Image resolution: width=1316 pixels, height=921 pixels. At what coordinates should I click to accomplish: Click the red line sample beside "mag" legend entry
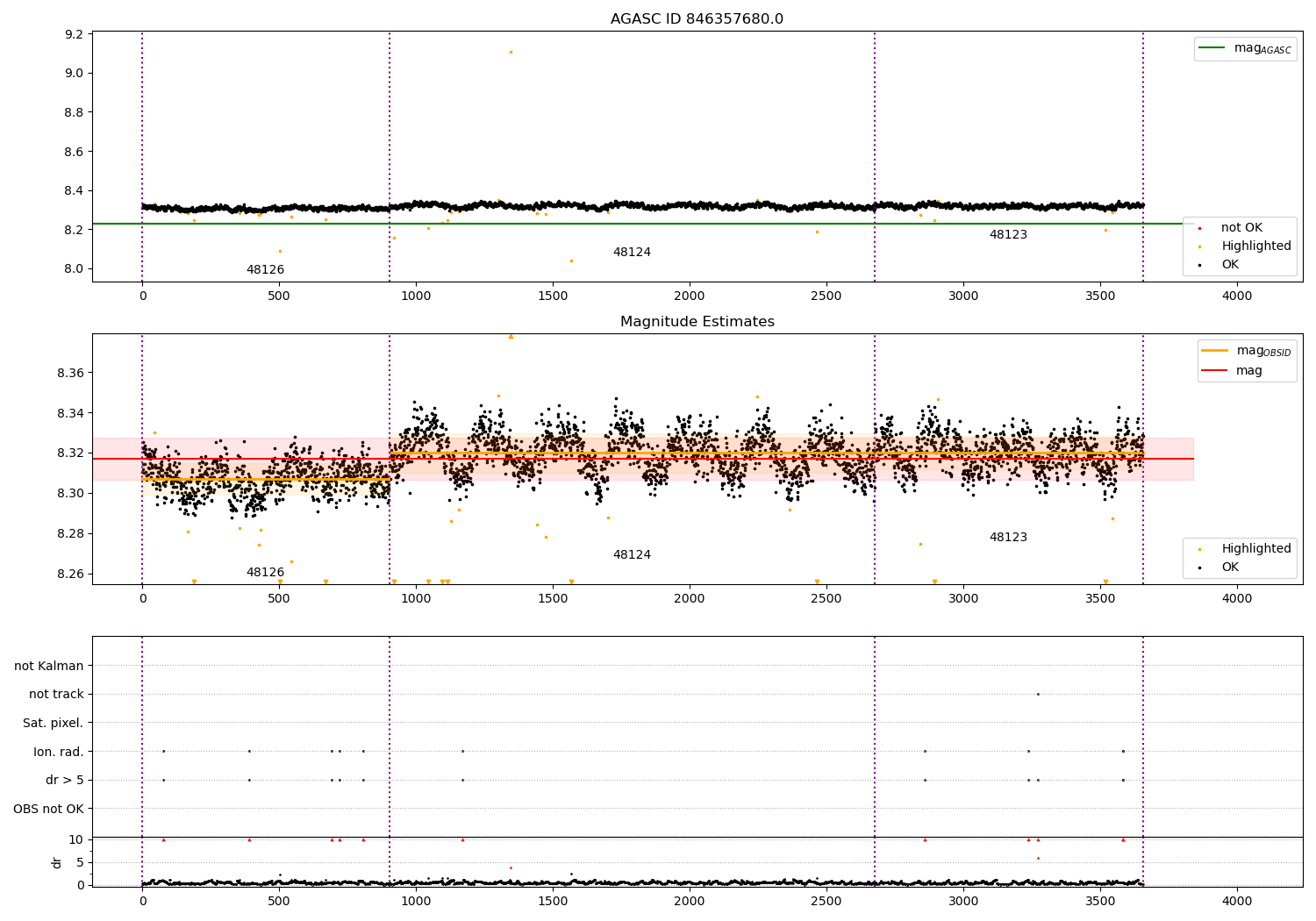[x=1215, y=371]
